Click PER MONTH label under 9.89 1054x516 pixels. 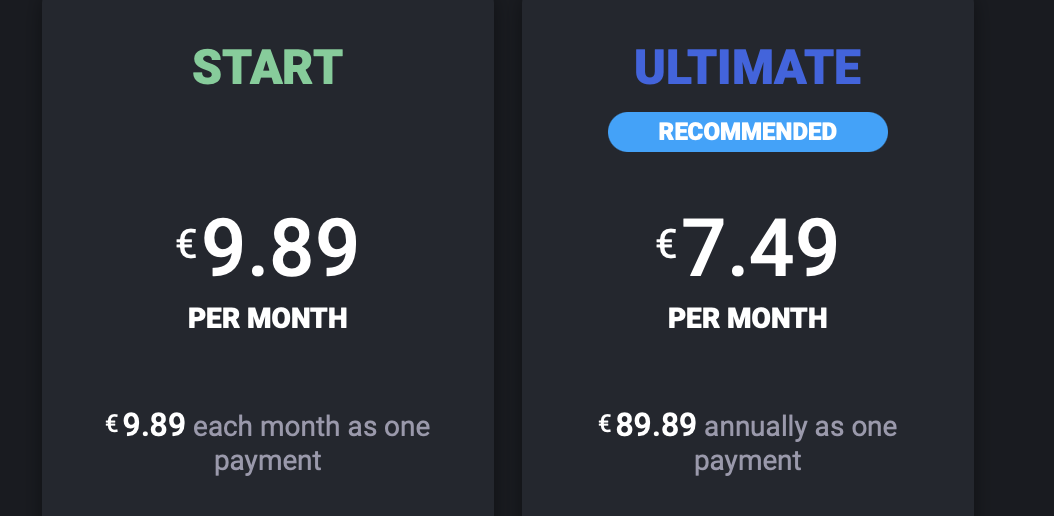pyautogui.click(x=268, y=318)
